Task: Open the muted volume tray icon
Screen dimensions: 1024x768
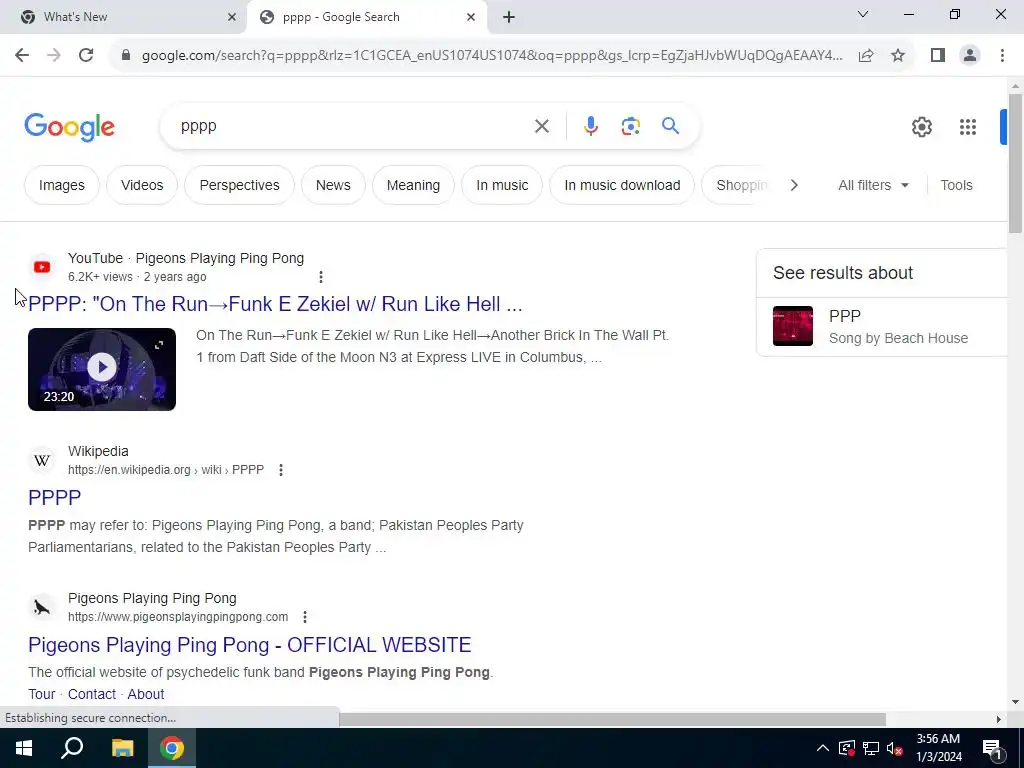Action: pyautogui.click(x=895, y=748)
